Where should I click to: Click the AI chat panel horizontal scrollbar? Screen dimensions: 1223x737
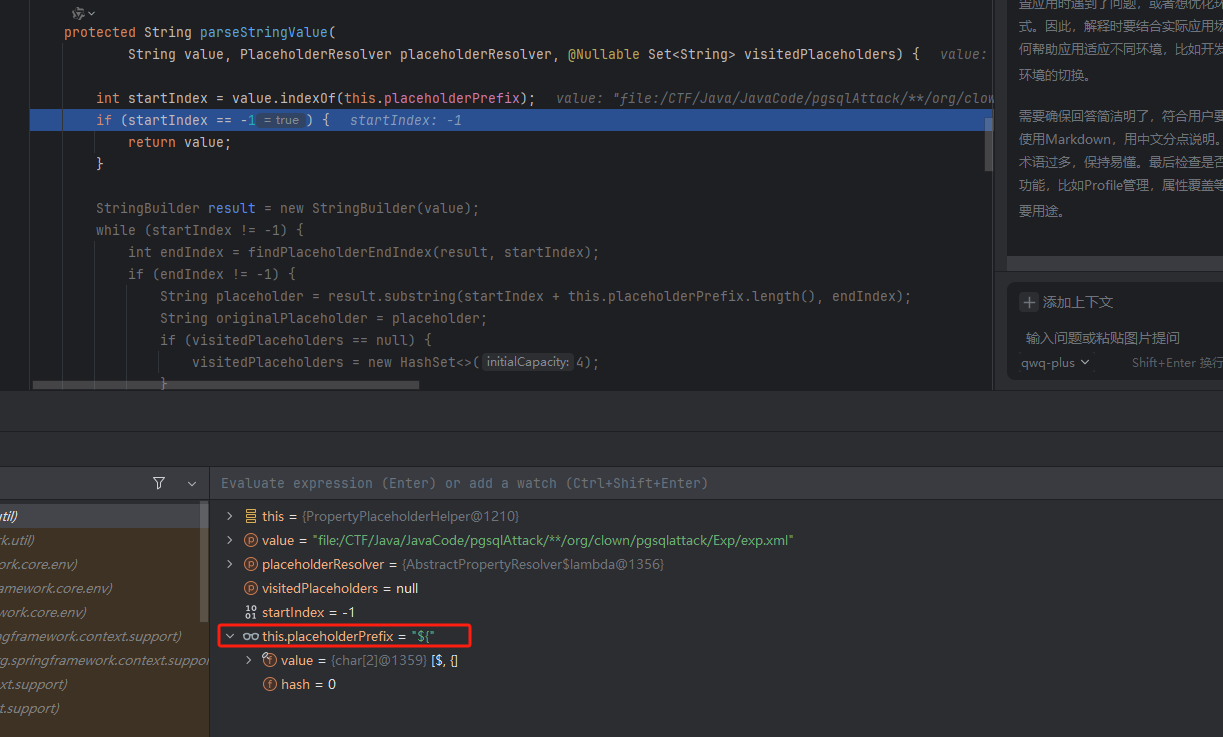pyautogui.click(x=1115, y=264)
